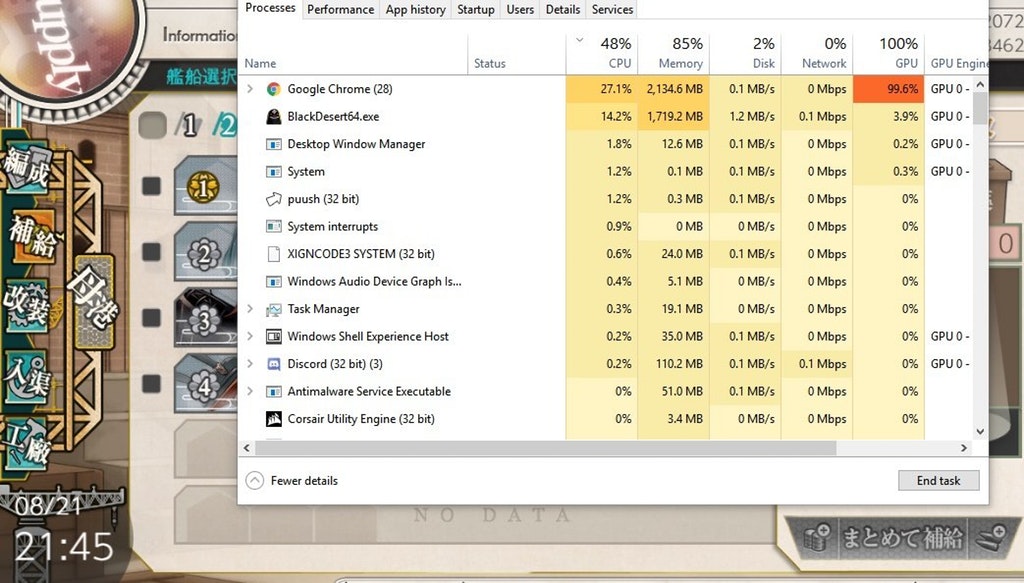Switch to the Performance tab
The height and width of the screenshot is (583, 1024).
pos(340,10)
